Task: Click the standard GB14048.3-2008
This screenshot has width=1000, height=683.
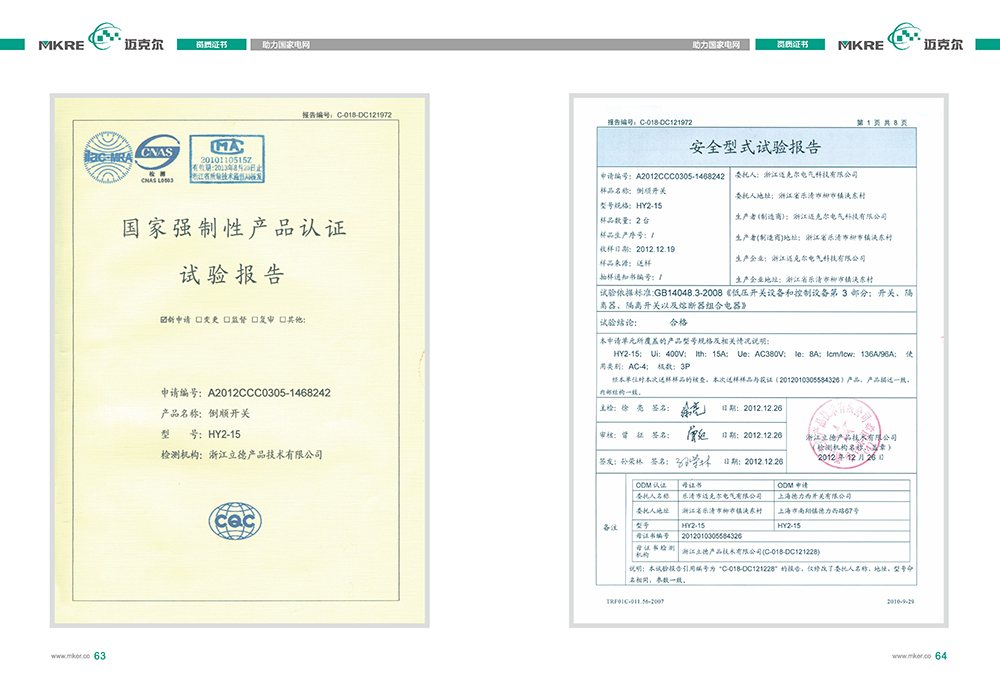Action: pos(688,293)
